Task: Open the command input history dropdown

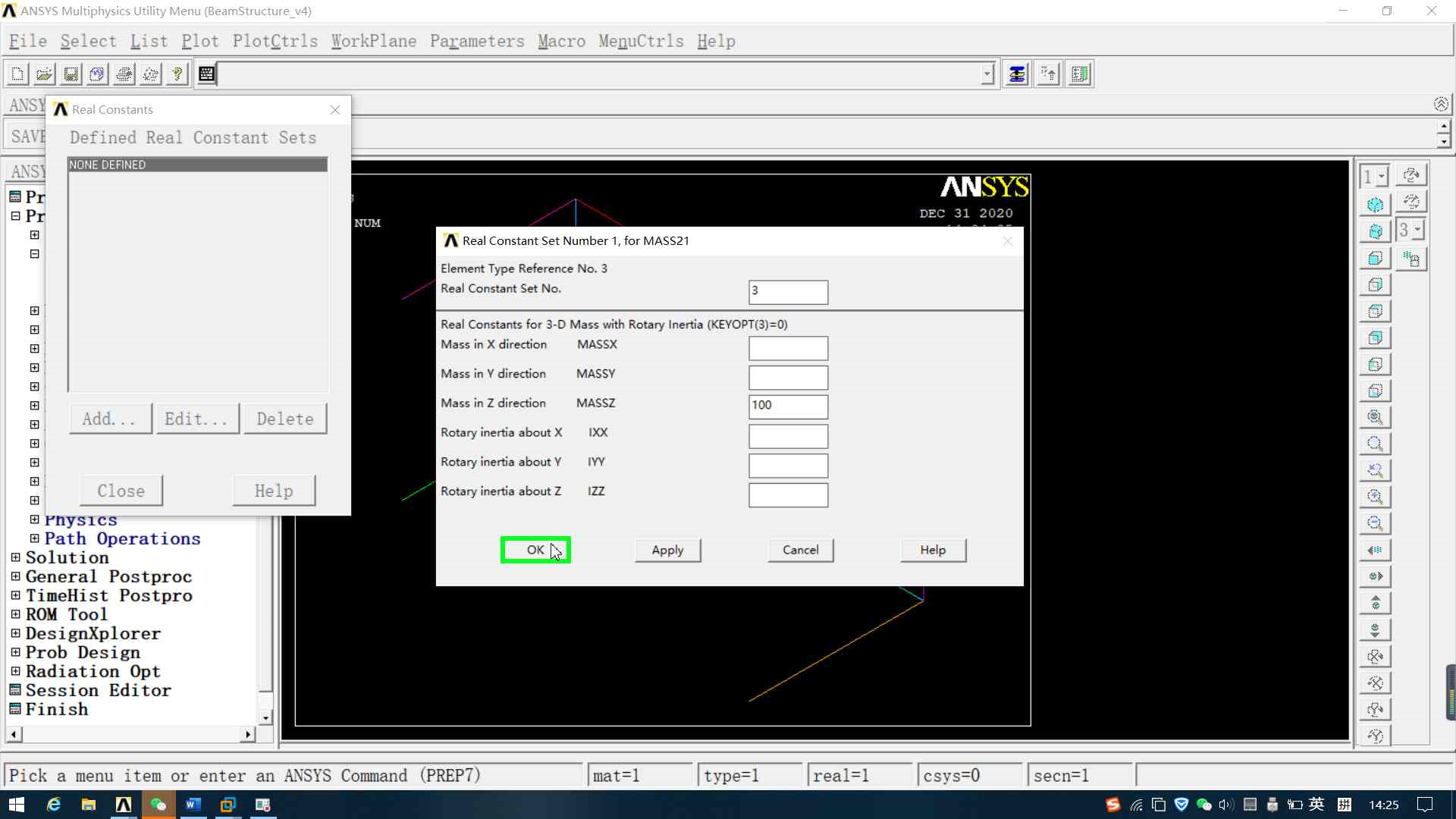Action: coord(987,74)
